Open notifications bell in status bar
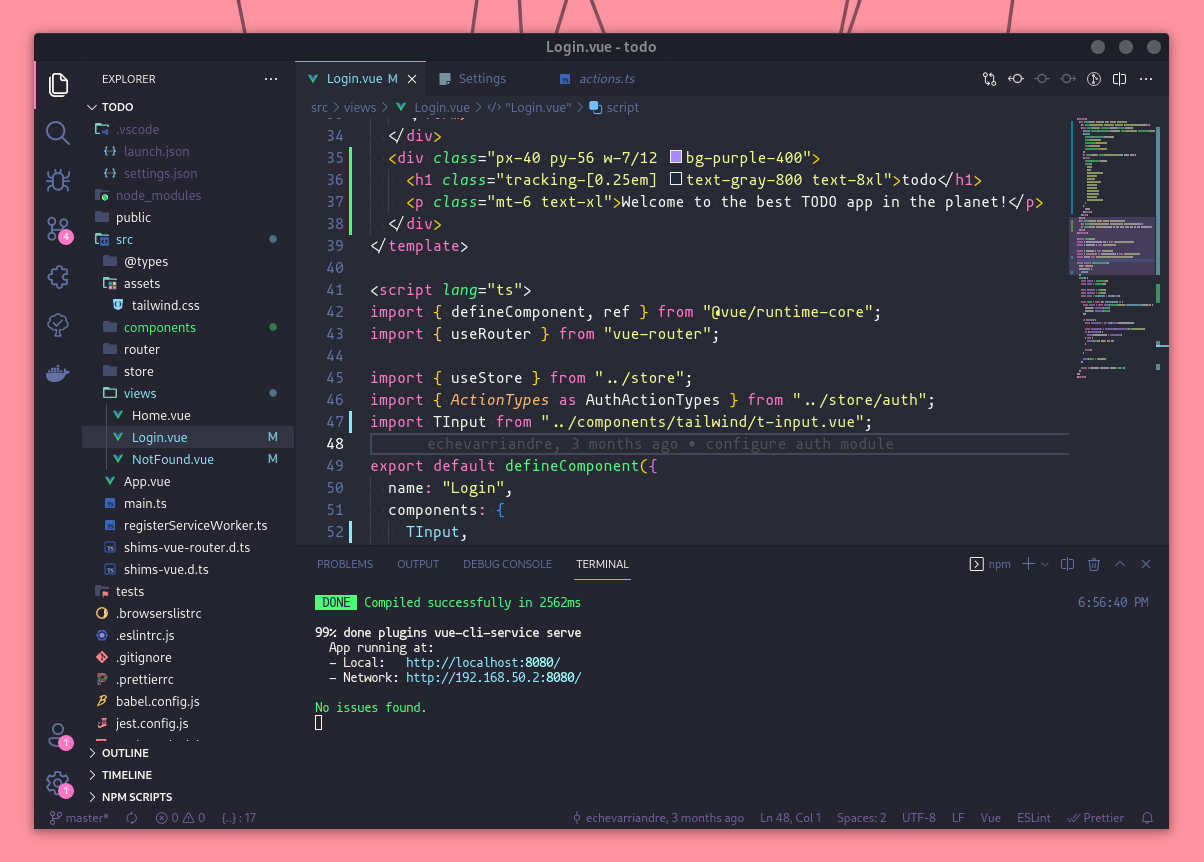This screenshot has width=1204, height=862. click(x=1147, y=818)
